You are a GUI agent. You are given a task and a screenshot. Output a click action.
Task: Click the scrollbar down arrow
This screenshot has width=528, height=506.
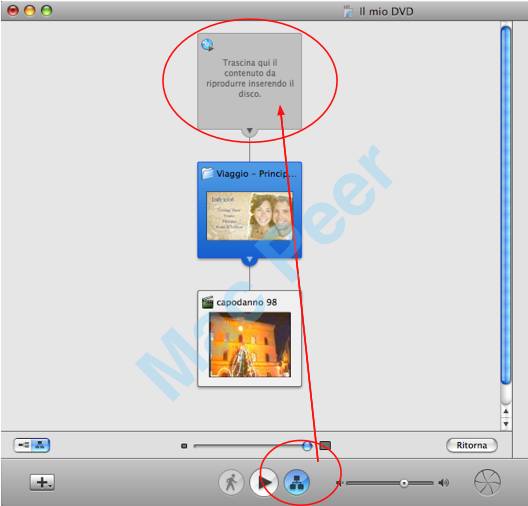click(505, 424)
